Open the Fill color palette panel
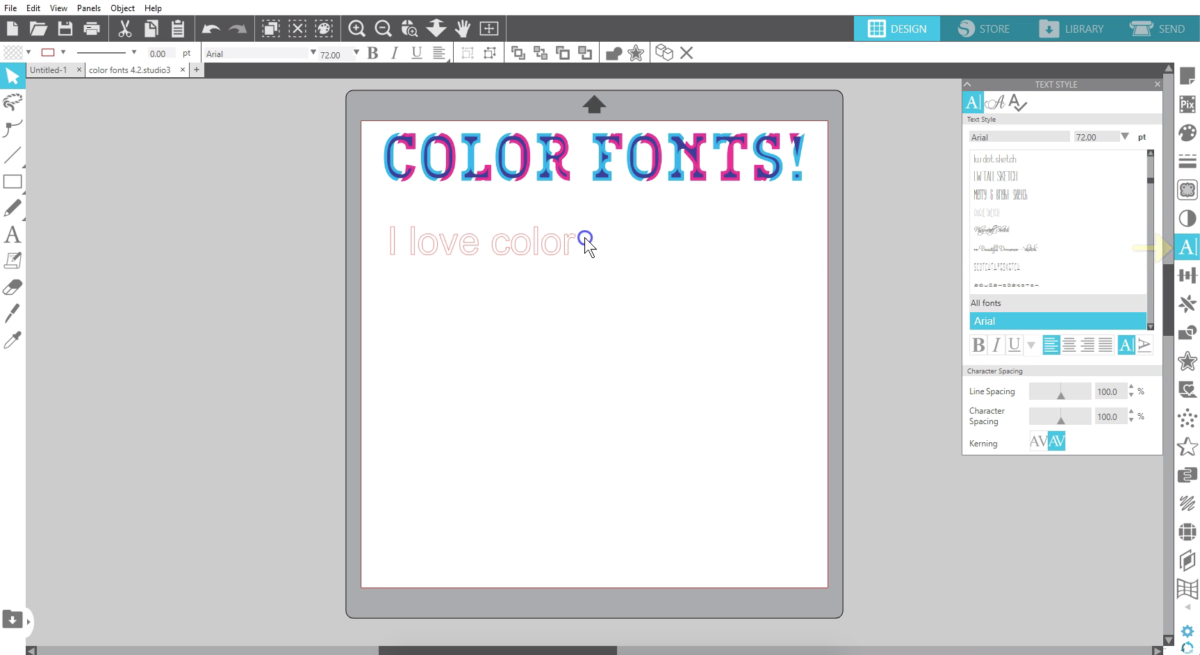The image size is (1200, 655). pos(1188,133)
